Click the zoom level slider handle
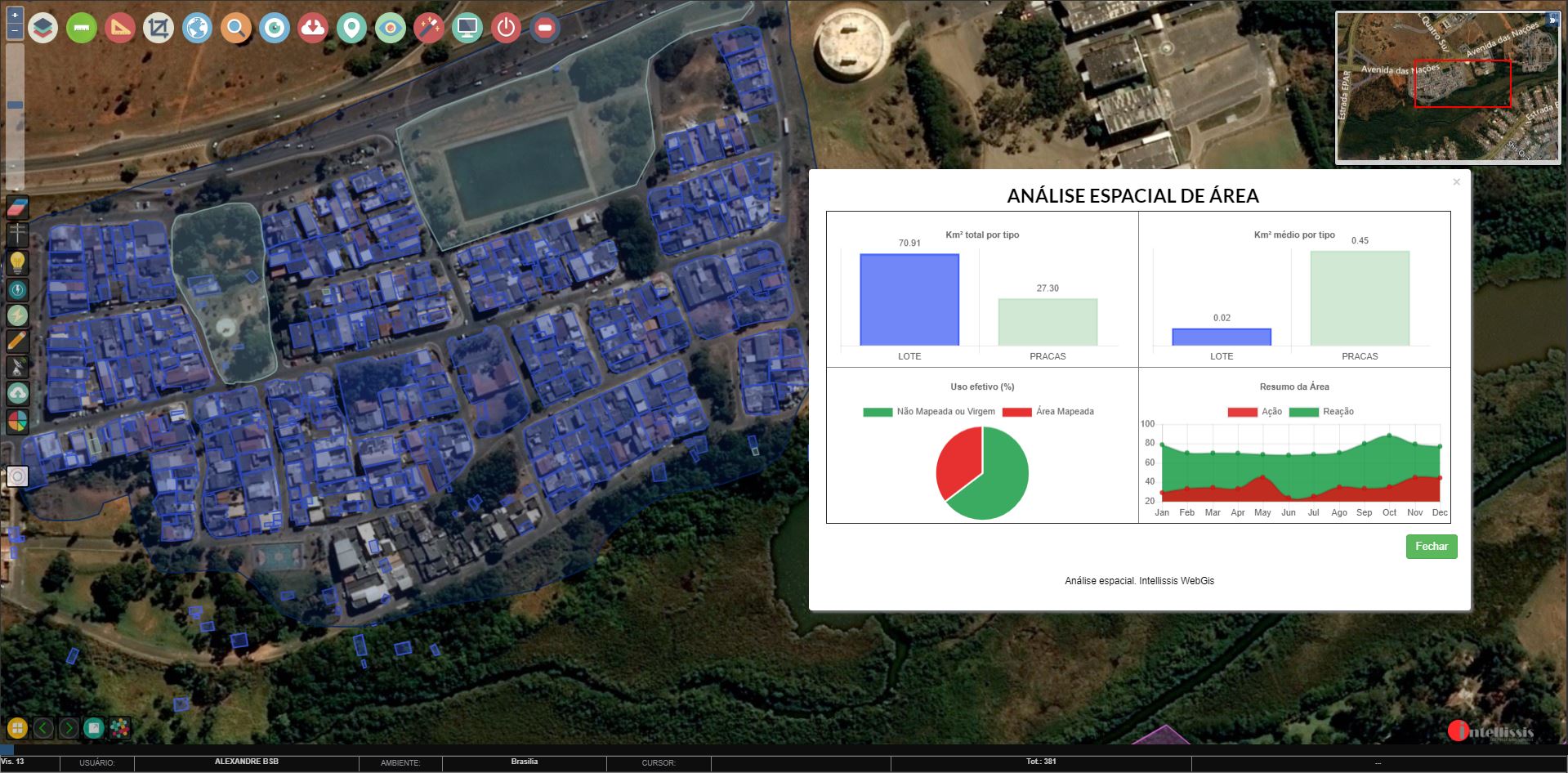The image size is (1568, 773). point(15,105)
